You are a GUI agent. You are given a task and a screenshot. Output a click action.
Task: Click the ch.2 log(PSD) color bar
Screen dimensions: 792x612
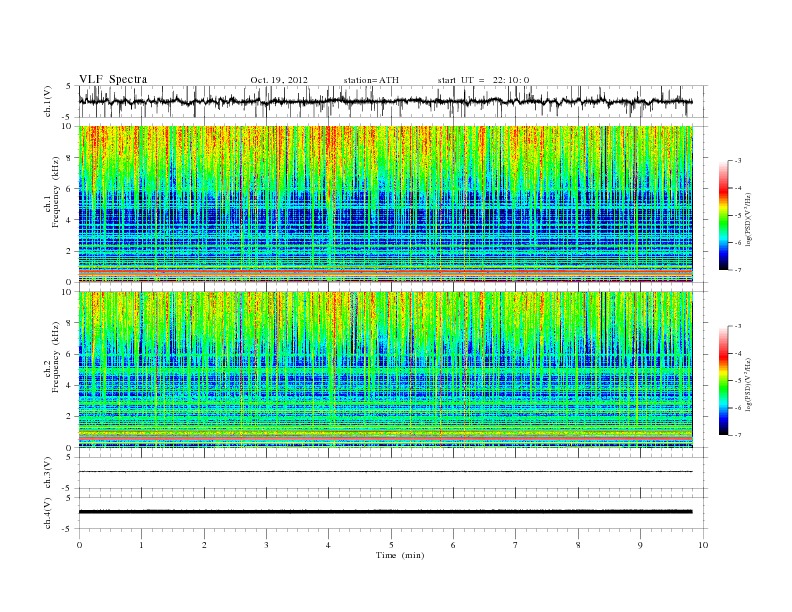723,380
